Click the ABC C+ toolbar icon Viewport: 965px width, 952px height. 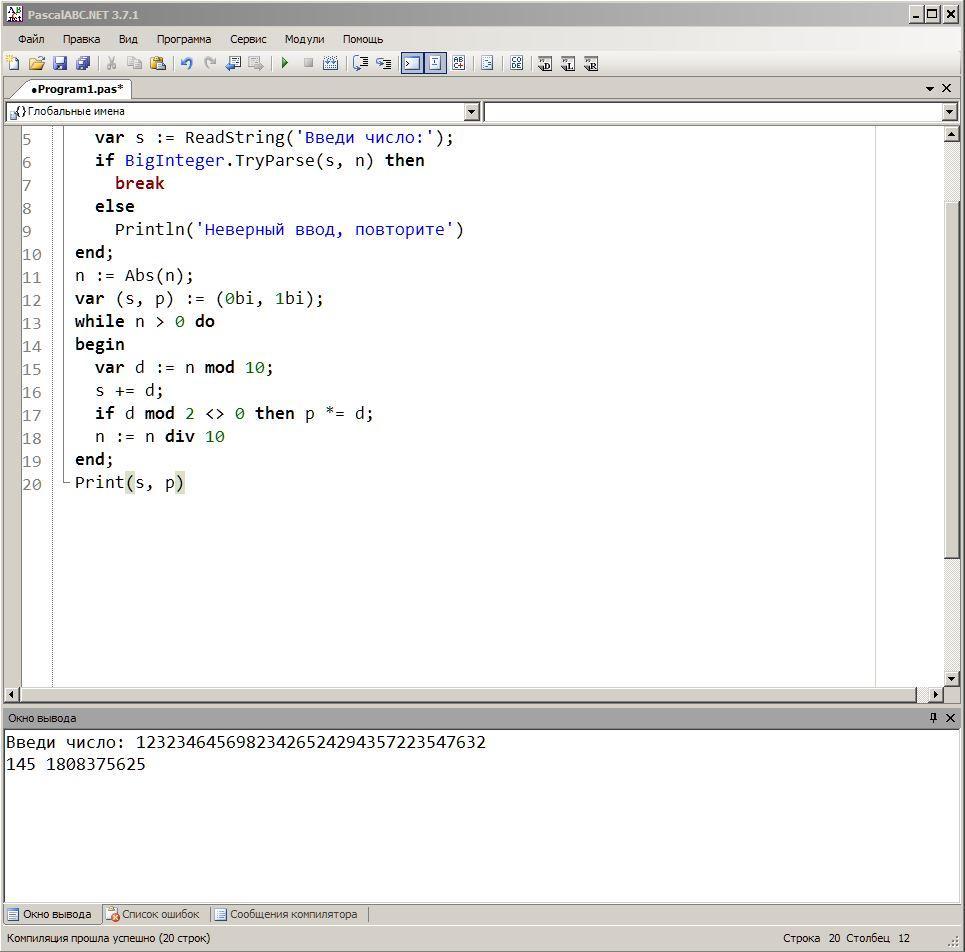click(x=458, y=63)
